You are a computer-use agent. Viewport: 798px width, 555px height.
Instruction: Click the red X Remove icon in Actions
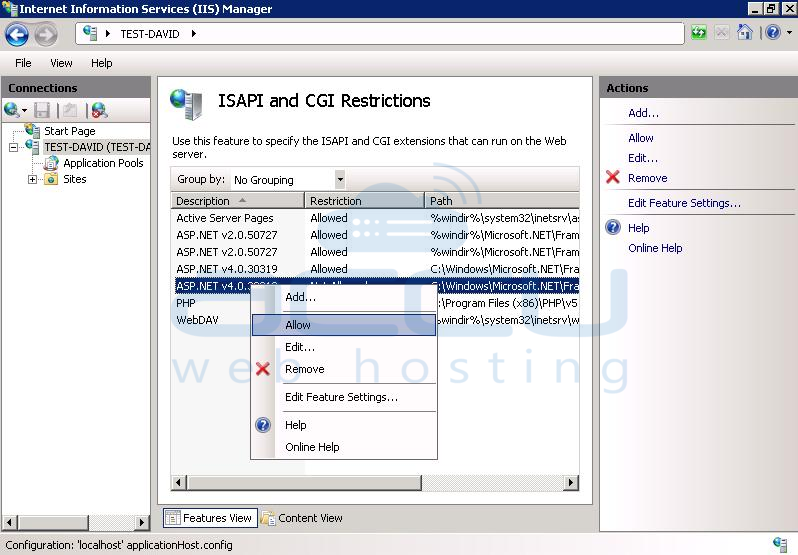tap(613, 177)
